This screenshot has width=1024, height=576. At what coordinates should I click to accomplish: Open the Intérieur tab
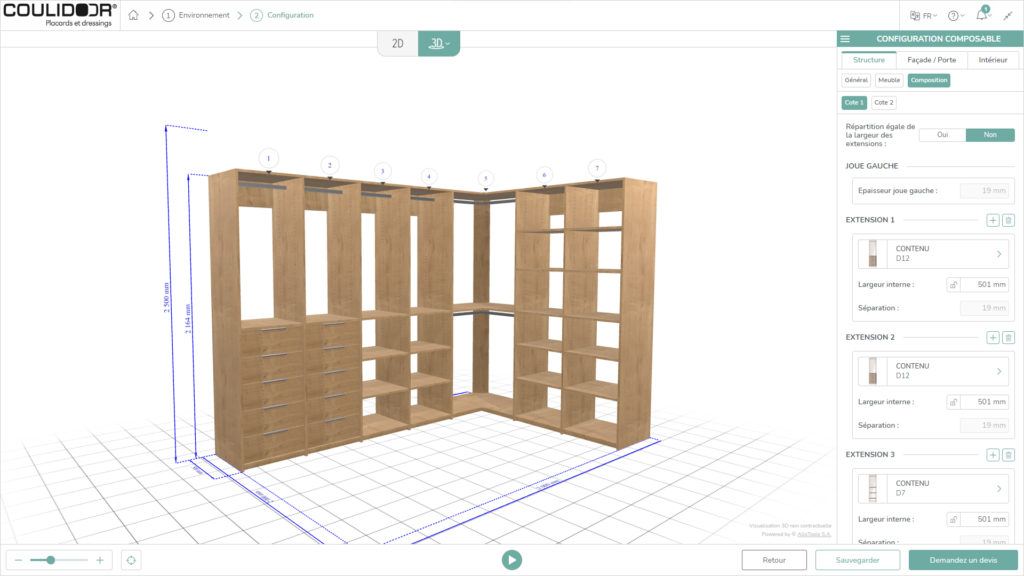pos(993,59)
